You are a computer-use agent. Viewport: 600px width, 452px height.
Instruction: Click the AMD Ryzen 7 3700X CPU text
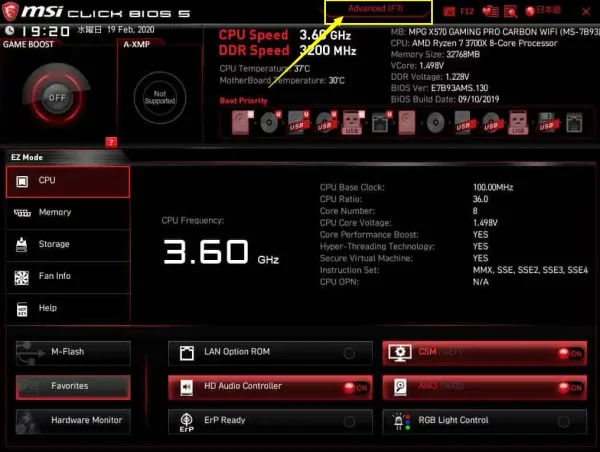point(484,43)
